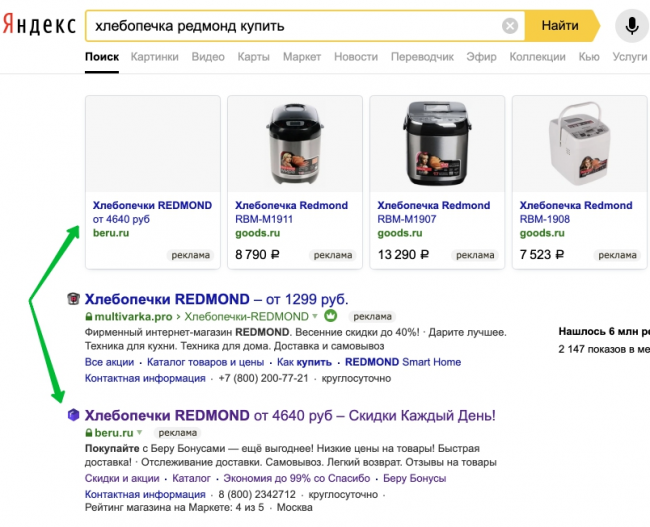
Task: Click the purple beru.ru favicon icon
Action: (x=73, y=415)
